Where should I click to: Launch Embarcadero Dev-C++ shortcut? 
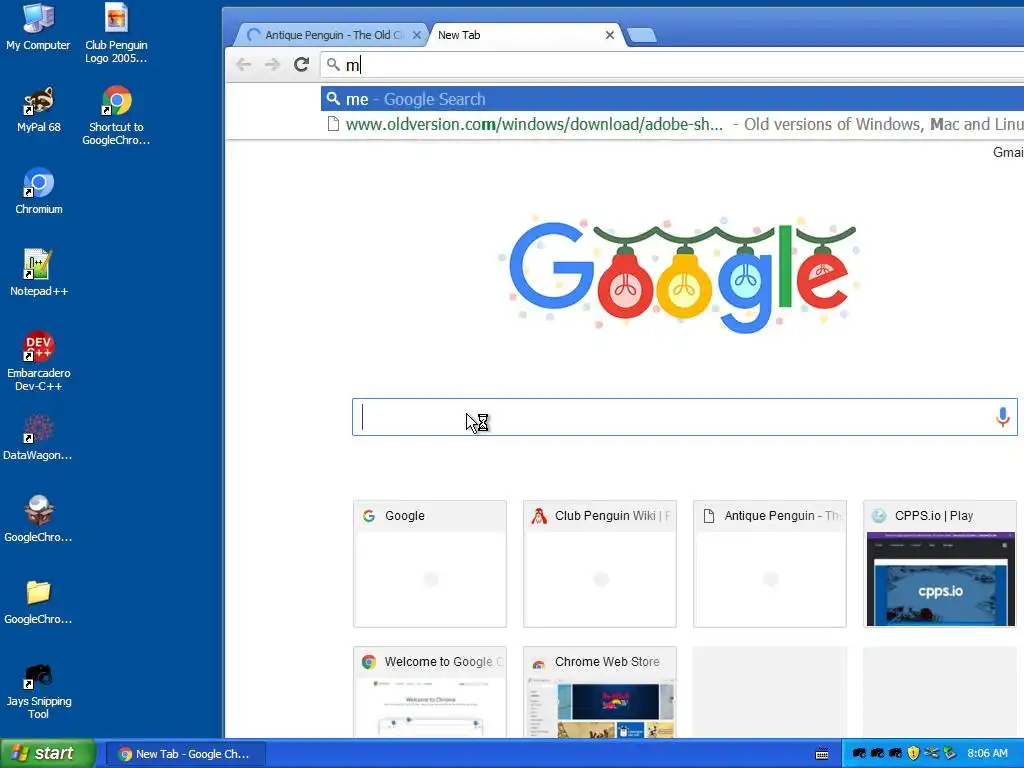pos(39,361)
